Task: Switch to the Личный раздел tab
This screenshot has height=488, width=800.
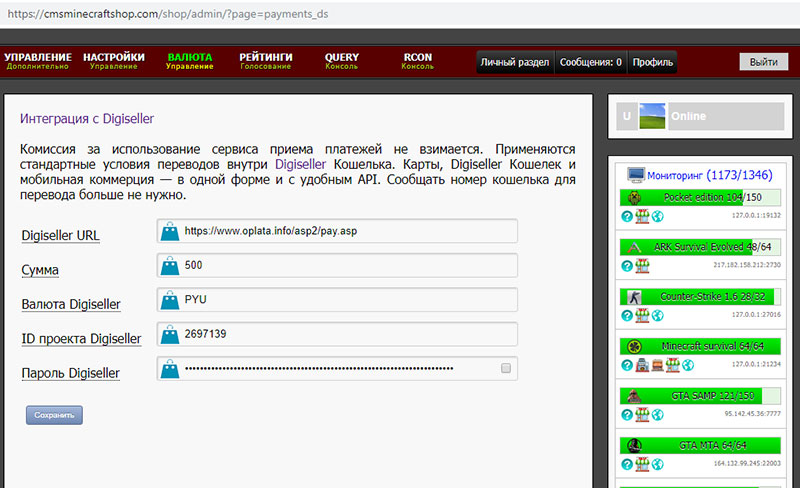Action: point(514,62)
